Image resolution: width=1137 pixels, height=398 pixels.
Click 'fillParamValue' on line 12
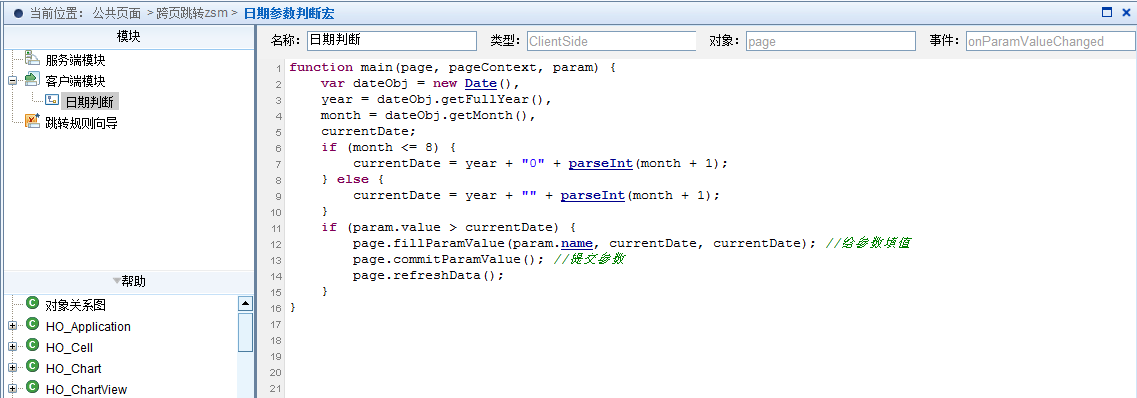[x=449, y=243]
